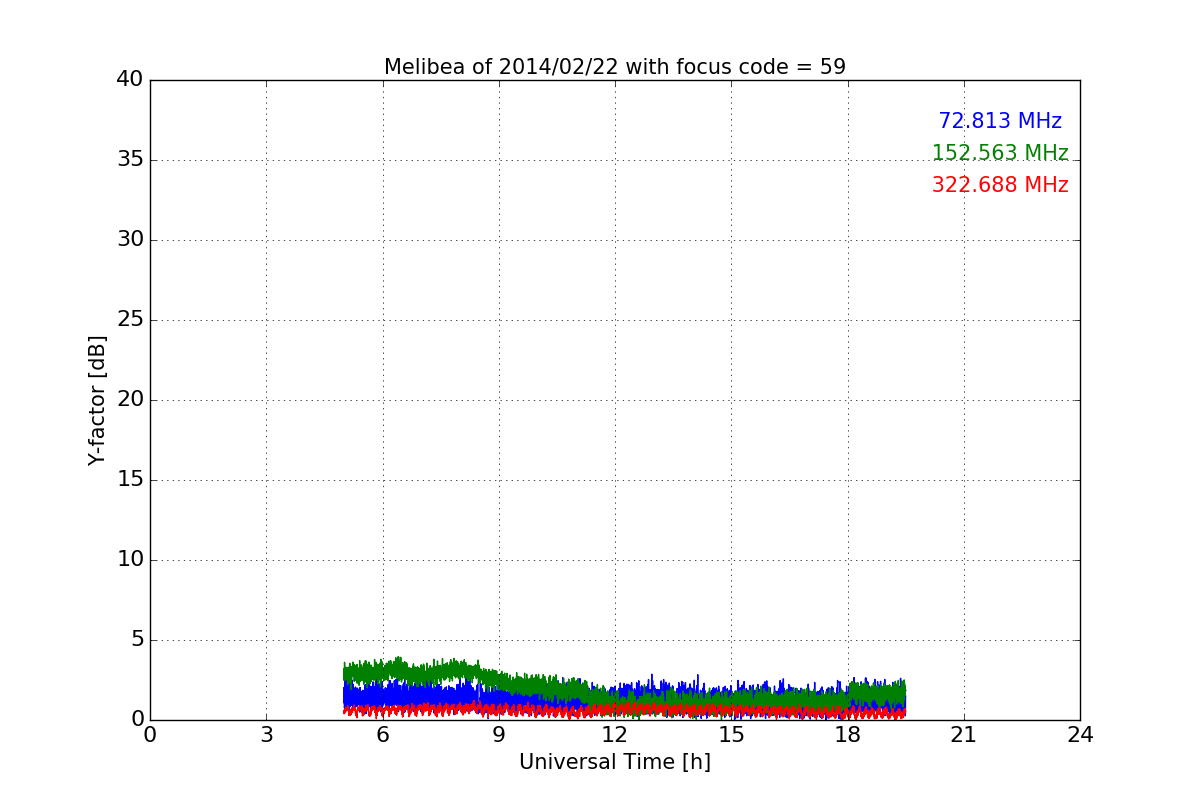The height and width of the screenshot is (800, 1200).
Task: Click the y-axis tick label 25
Action: [x=130, y=320]
